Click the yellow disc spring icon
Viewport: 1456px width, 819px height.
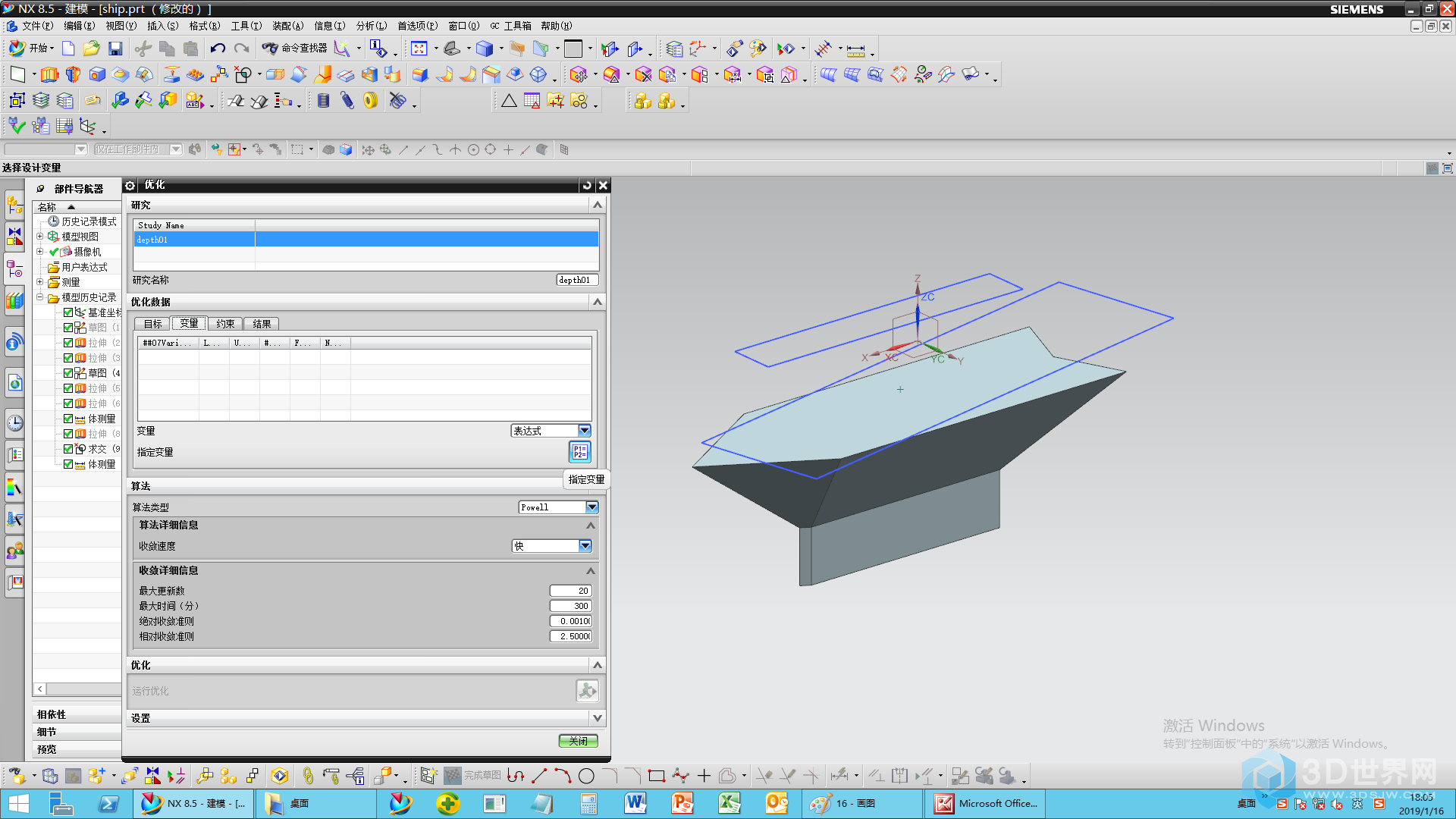[x=370, y=100]
